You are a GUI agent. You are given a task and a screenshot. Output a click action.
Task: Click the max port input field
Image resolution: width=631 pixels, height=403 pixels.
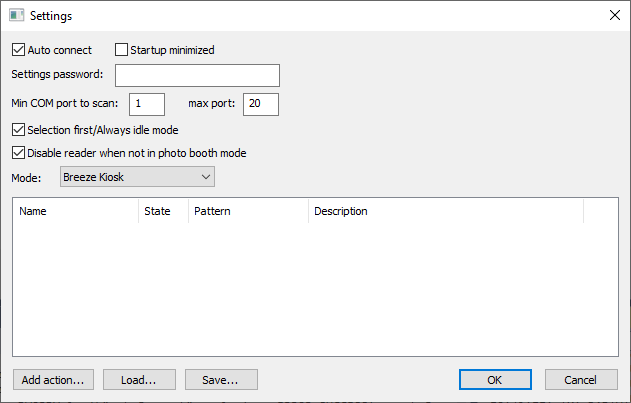[260, 104]
